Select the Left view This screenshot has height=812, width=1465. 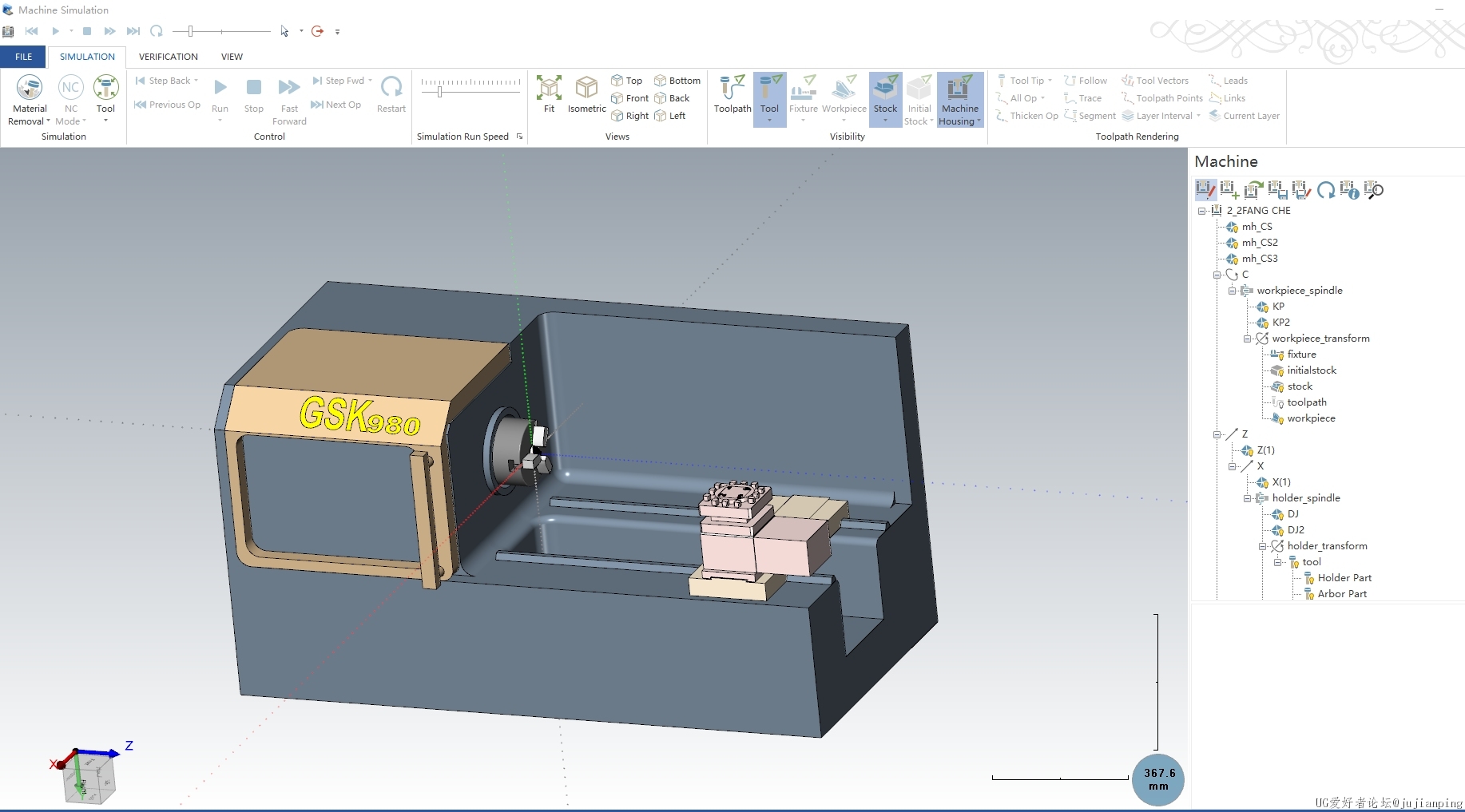point(670,116)
